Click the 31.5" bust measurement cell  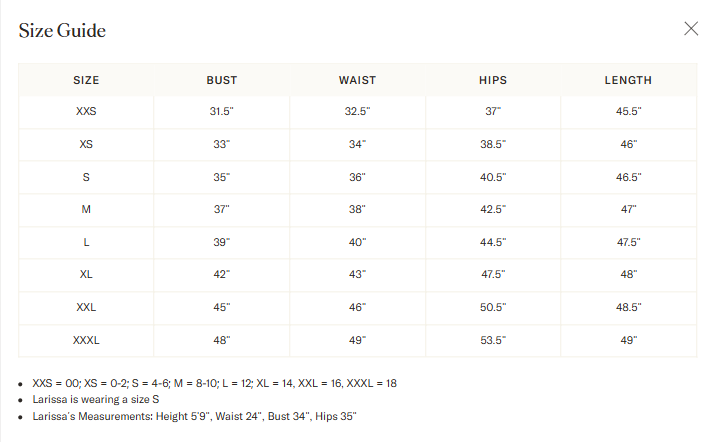click(221, 112)
